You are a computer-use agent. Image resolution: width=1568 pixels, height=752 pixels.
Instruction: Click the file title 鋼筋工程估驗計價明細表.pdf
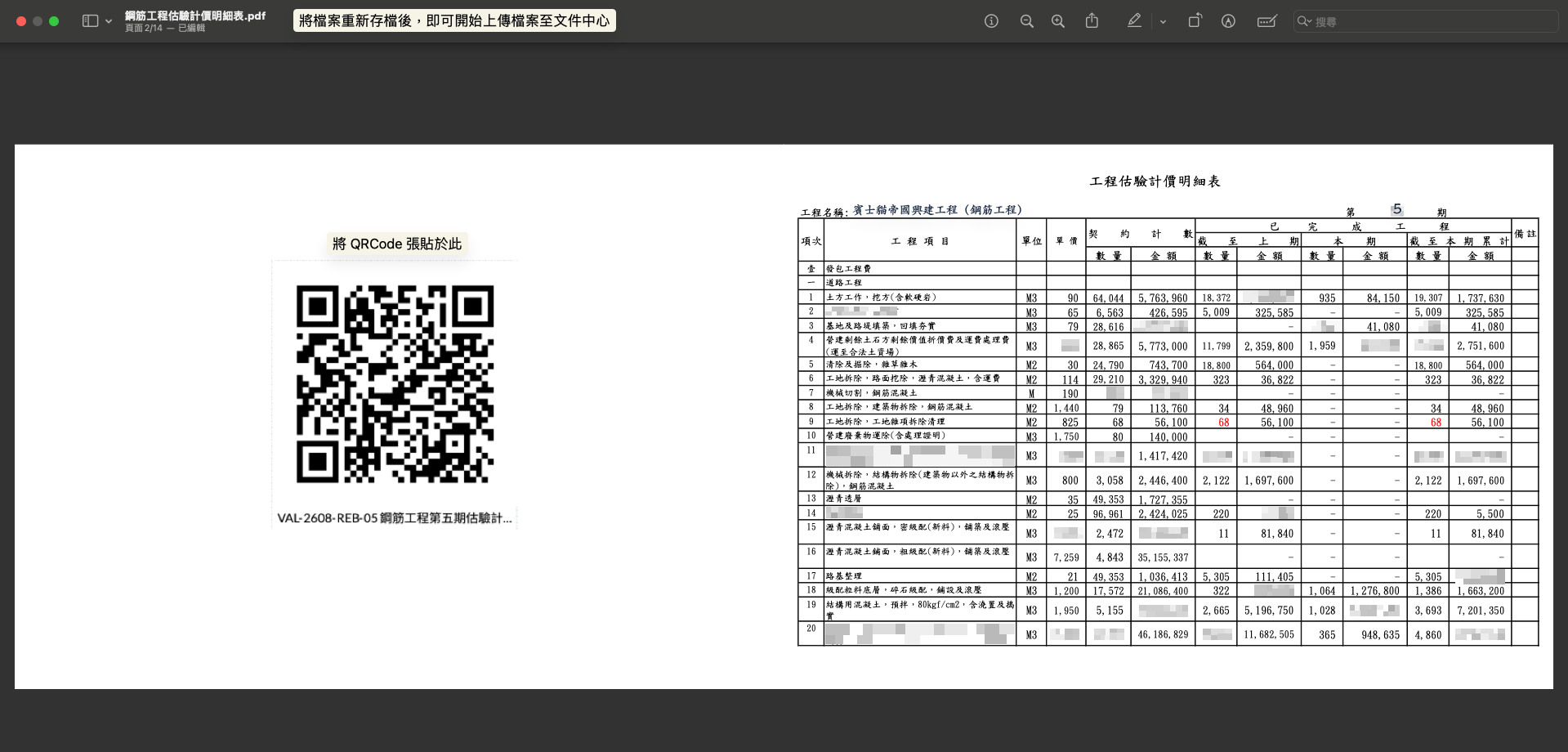pyautogui.click(x=195, y=16)
